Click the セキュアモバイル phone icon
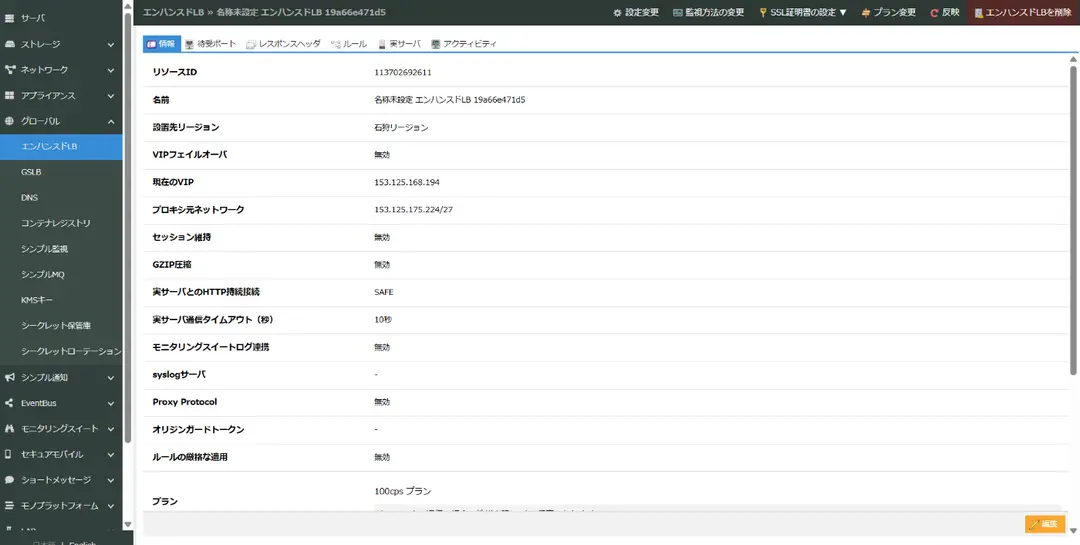The image size is (1080, 545). tap(10, 454)
